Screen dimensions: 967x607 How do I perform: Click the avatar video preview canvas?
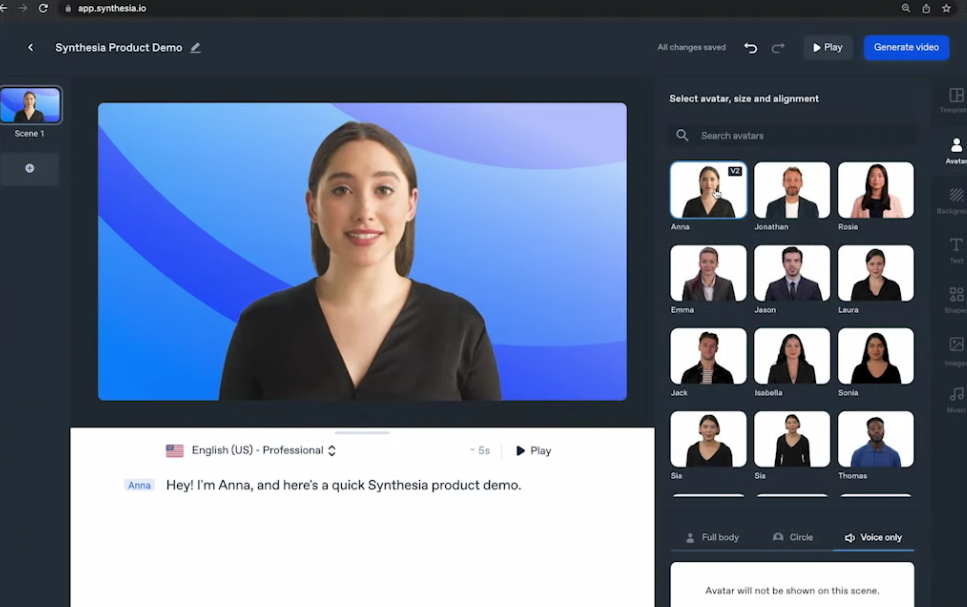[362, 251]
